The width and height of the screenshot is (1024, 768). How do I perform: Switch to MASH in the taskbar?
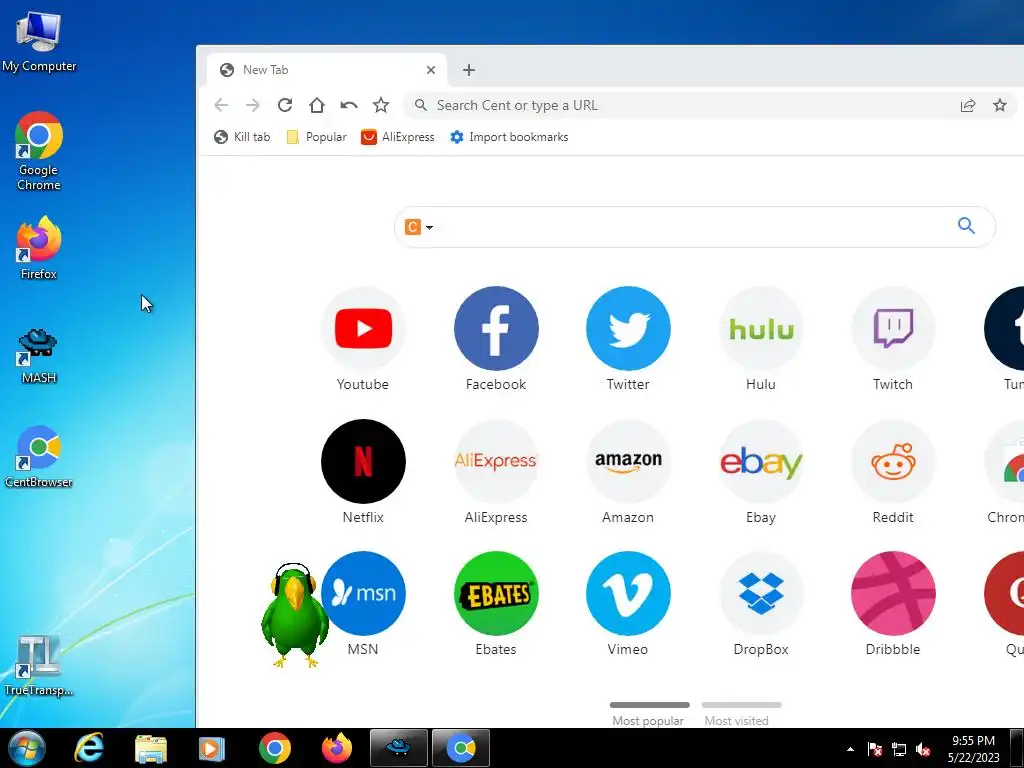pos(399,748)
